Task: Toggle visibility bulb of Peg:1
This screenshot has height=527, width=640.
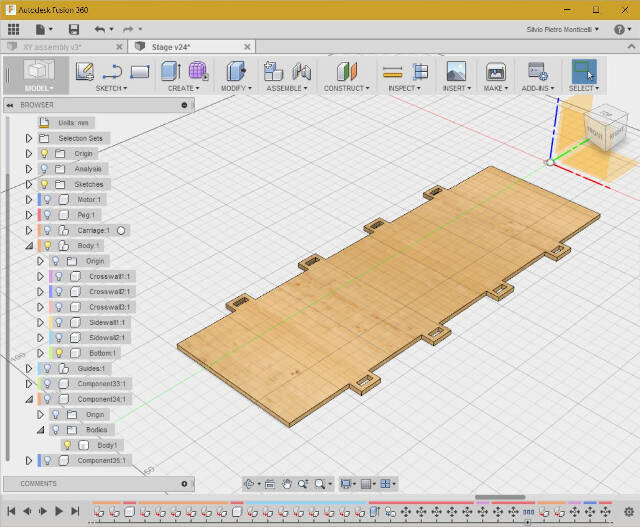Action: click(48, 215)
